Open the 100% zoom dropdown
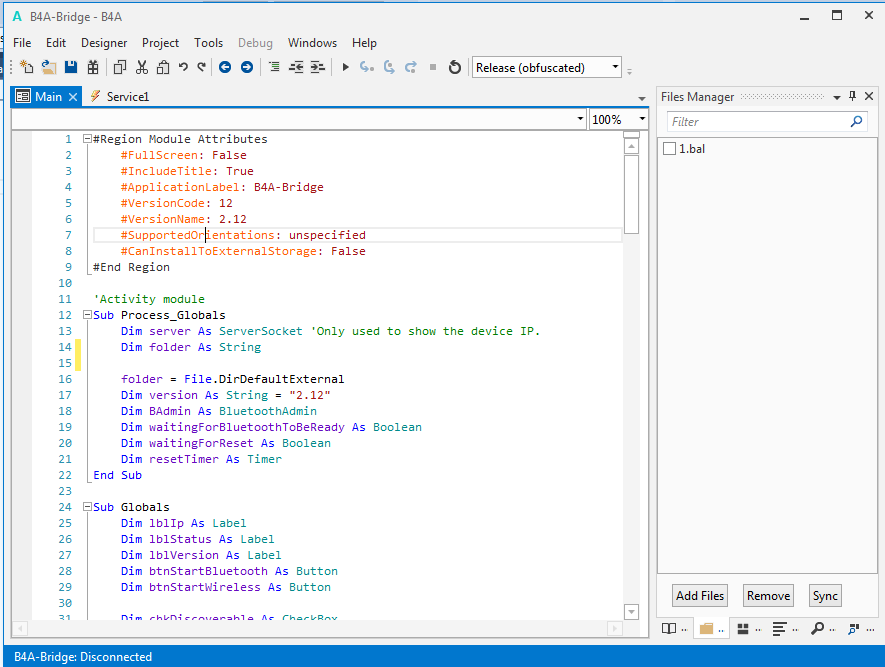The height and width of the screenshot is (667, 885). [x=642, y=119]
